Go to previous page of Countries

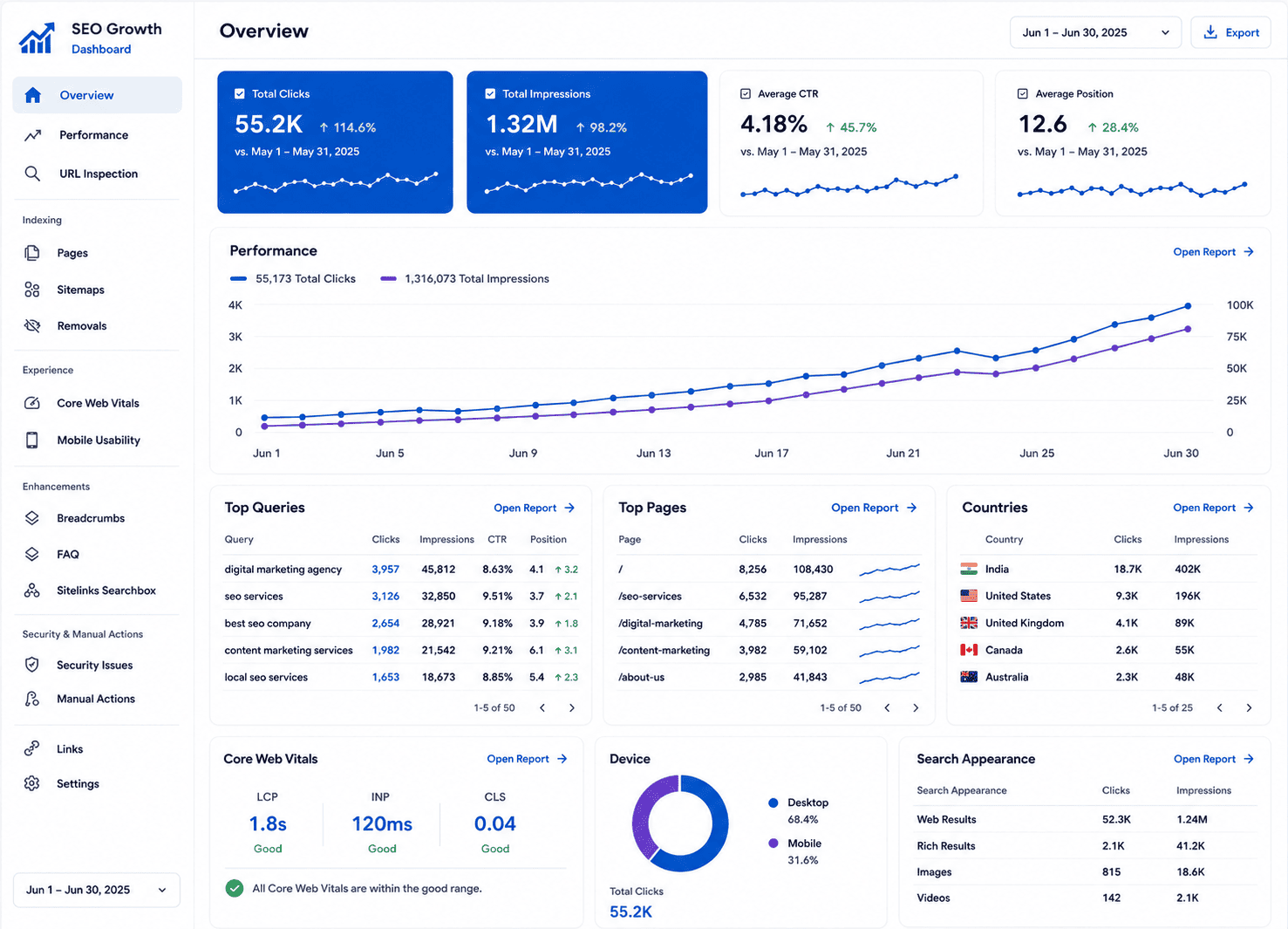[1219, 707]
